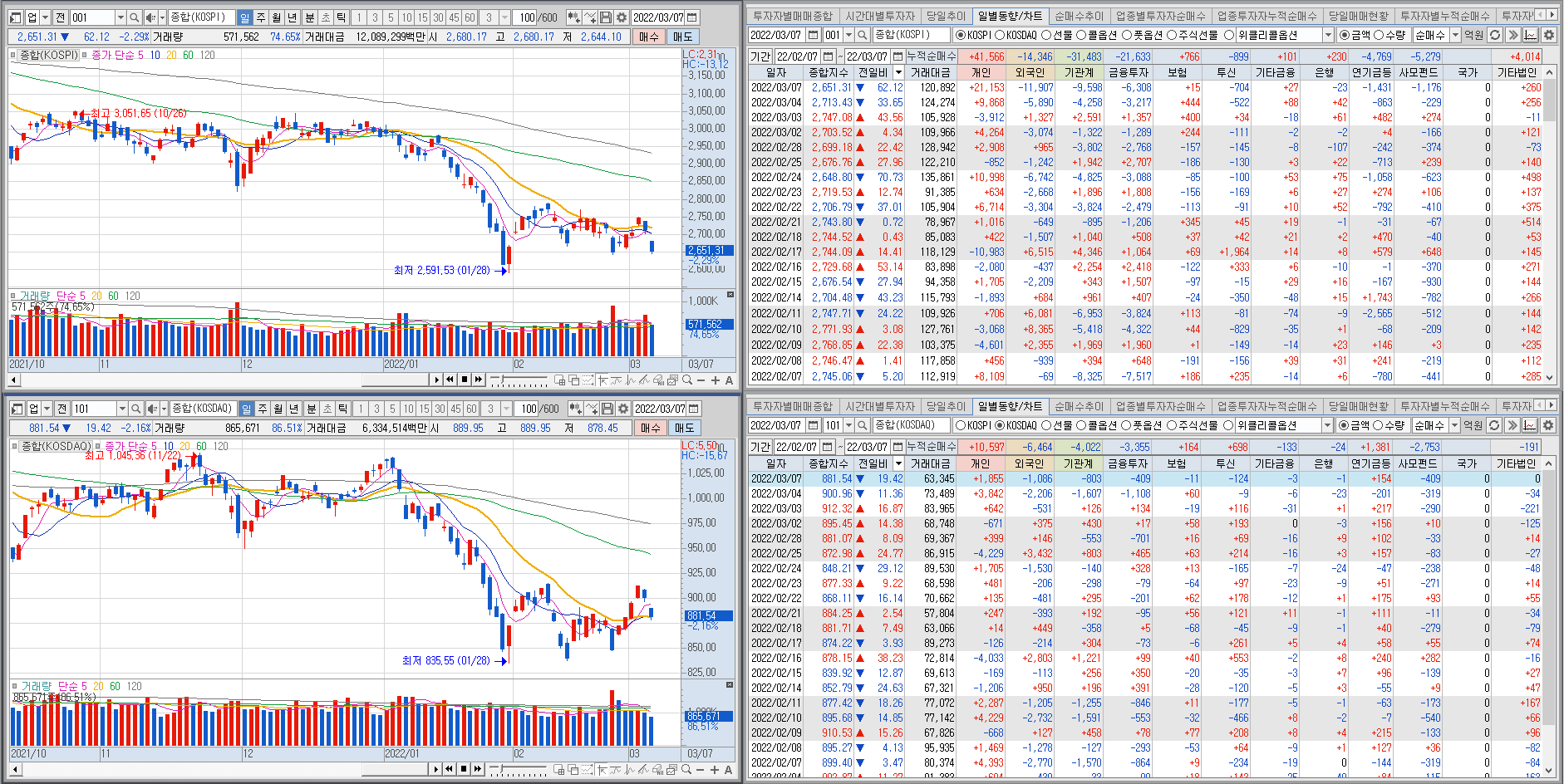
Task: Click the search icon beside code 001 in KOSPI table
Action: 862,35
